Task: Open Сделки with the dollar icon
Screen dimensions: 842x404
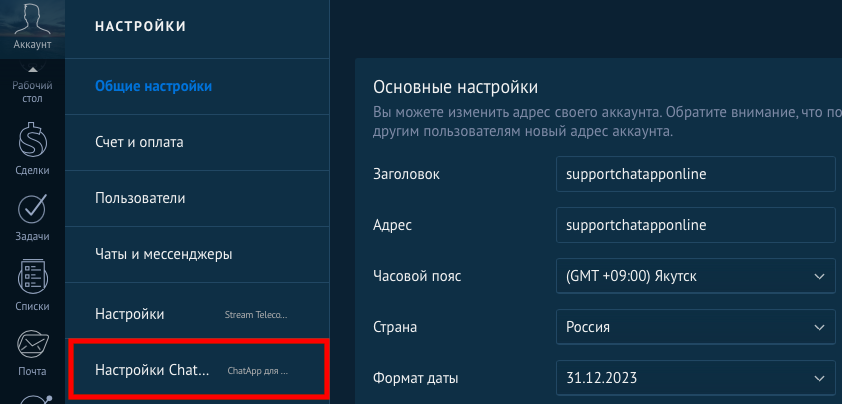Action: (x=32, y=150)
